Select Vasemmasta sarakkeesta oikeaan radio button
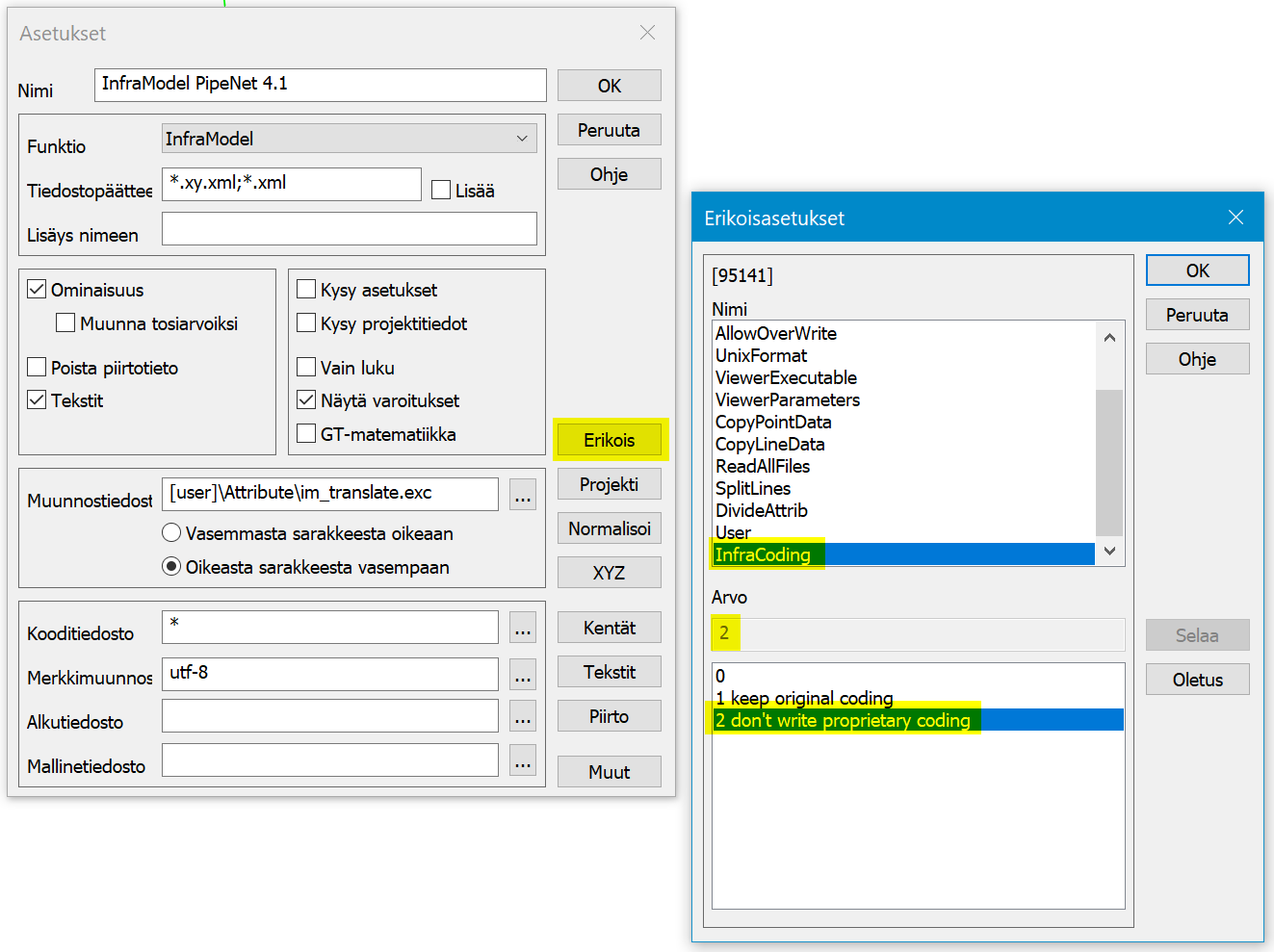This screenshot has width=1274, height=952. [171, 532]
